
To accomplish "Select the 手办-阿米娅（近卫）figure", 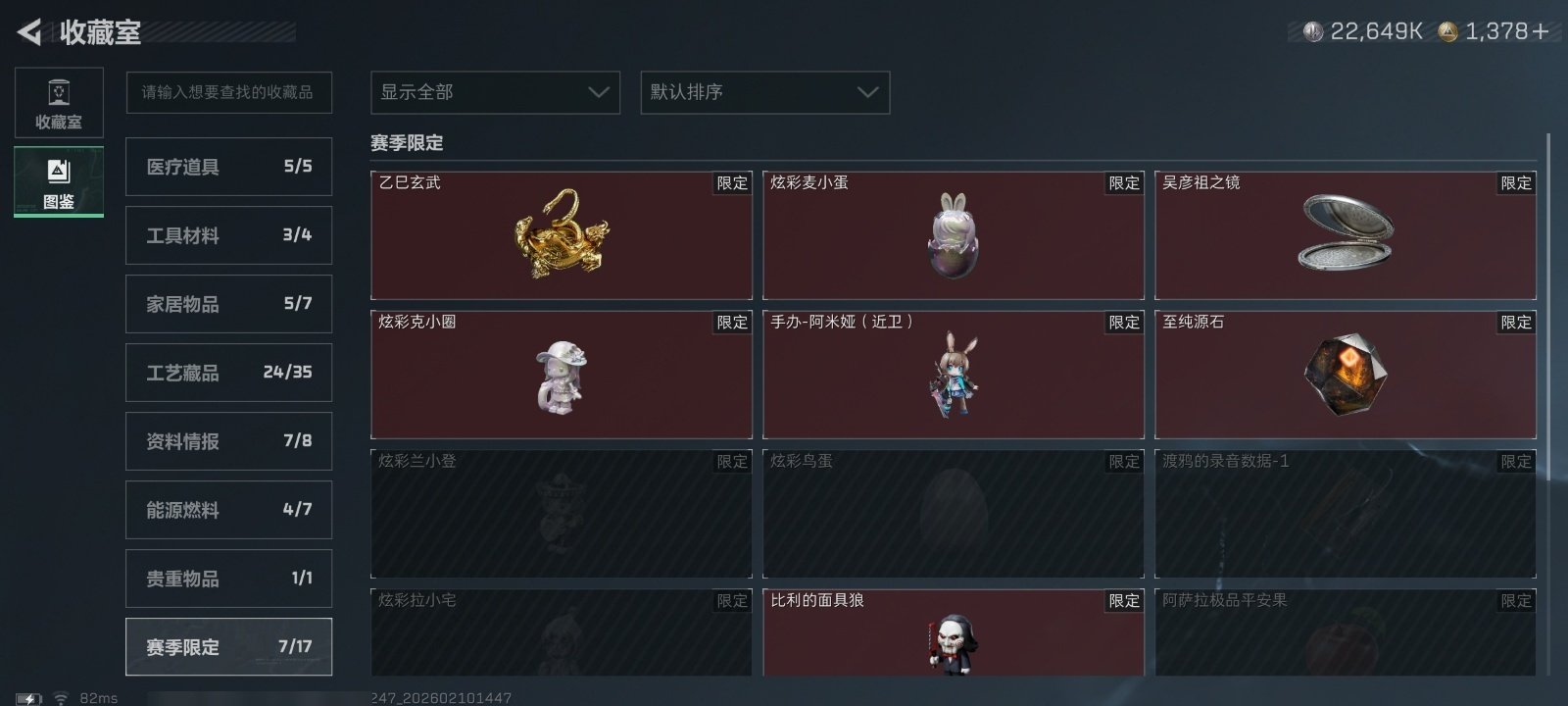I will 954,375.
